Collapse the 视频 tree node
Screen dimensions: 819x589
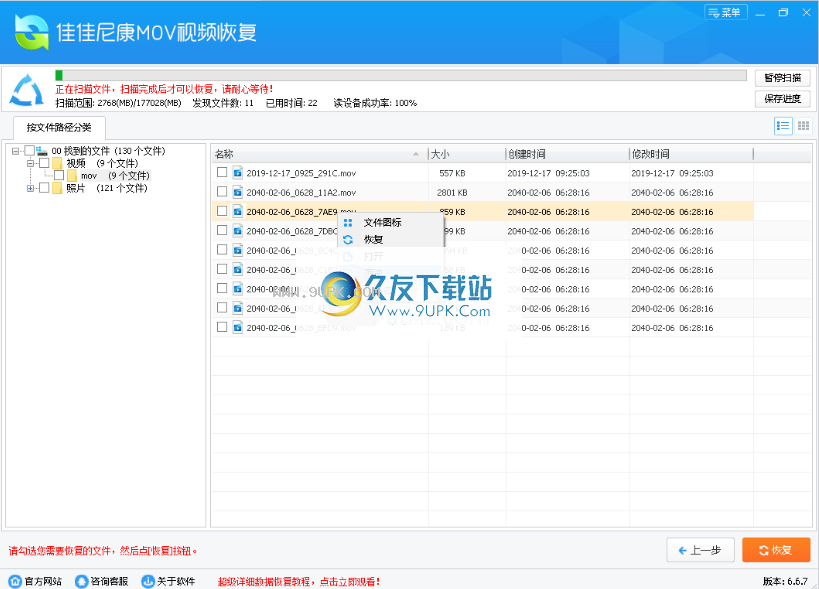tap(30, 163)
